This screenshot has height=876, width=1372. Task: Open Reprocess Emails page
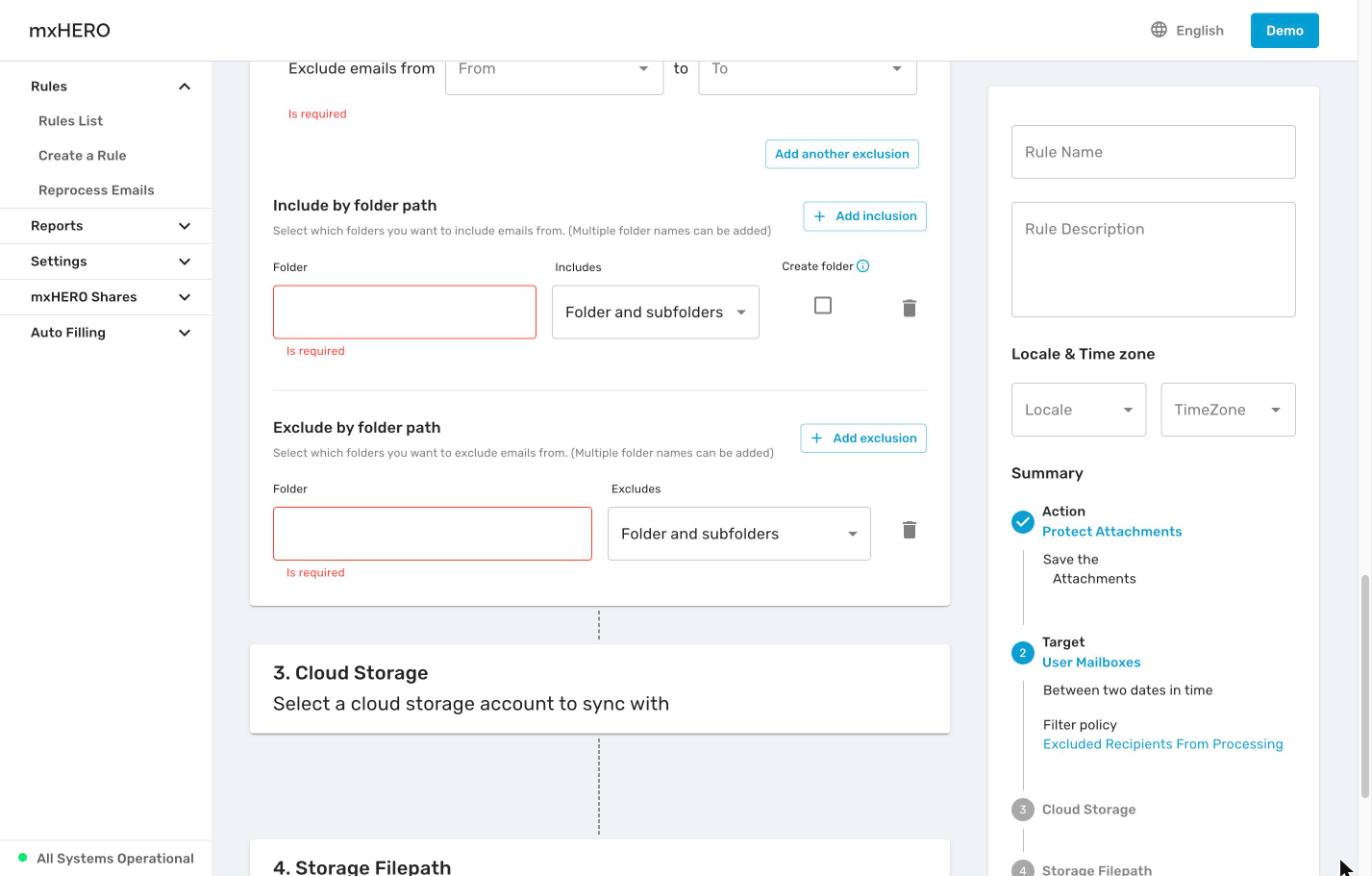96,190
